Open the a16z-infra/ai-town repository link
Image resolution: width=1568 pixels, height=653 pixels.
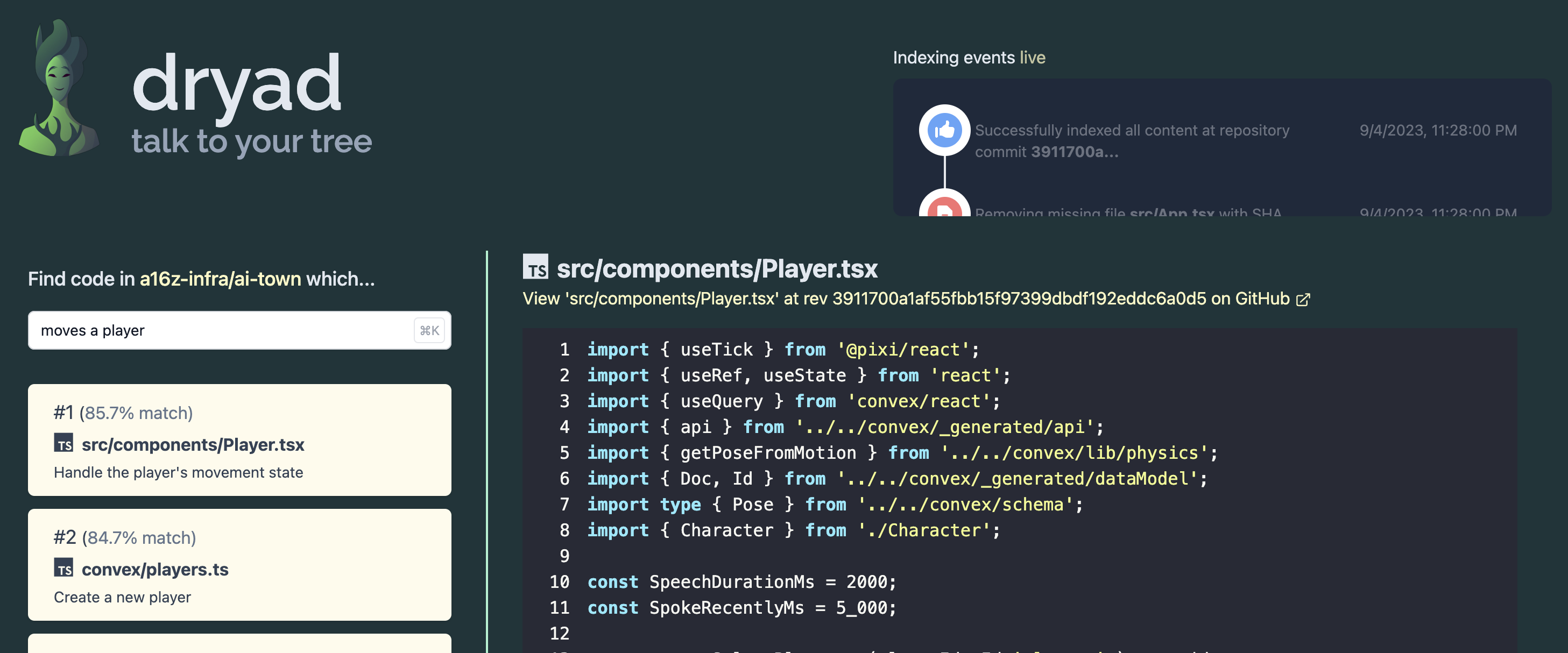tap(220, 279)
